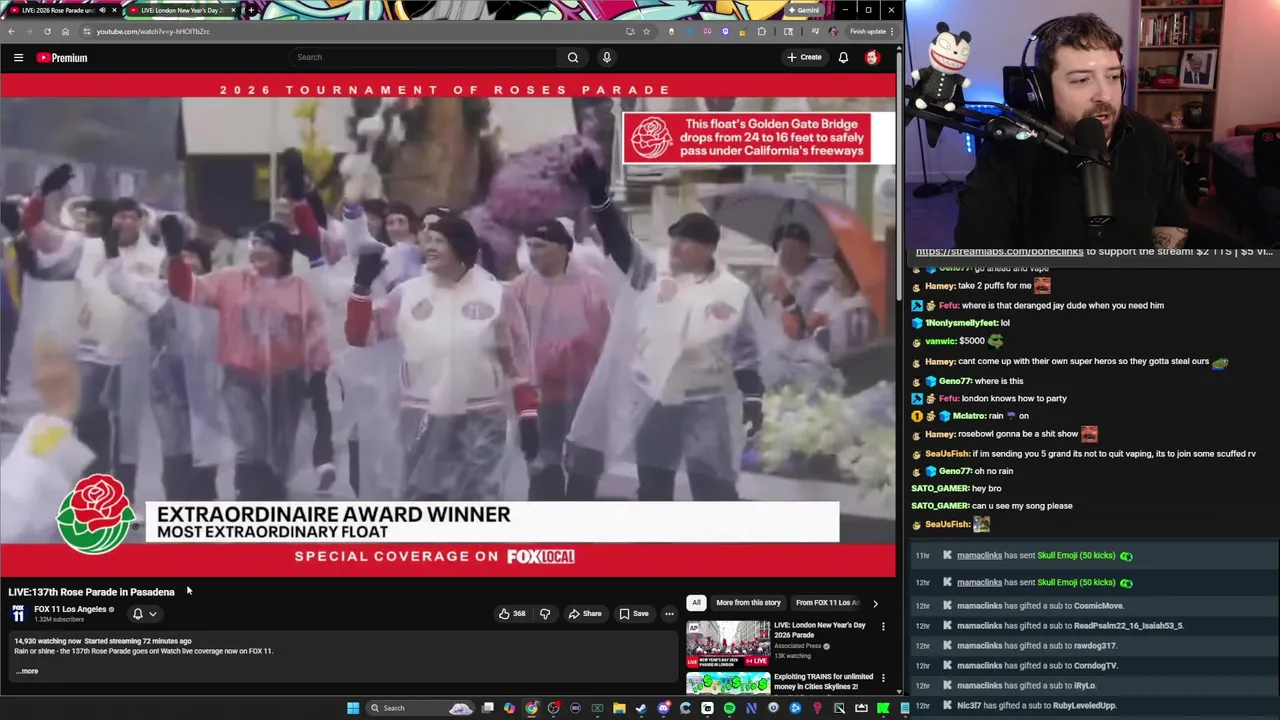
Task: Open Task View on the taskbar
Action: pos(487,708)
